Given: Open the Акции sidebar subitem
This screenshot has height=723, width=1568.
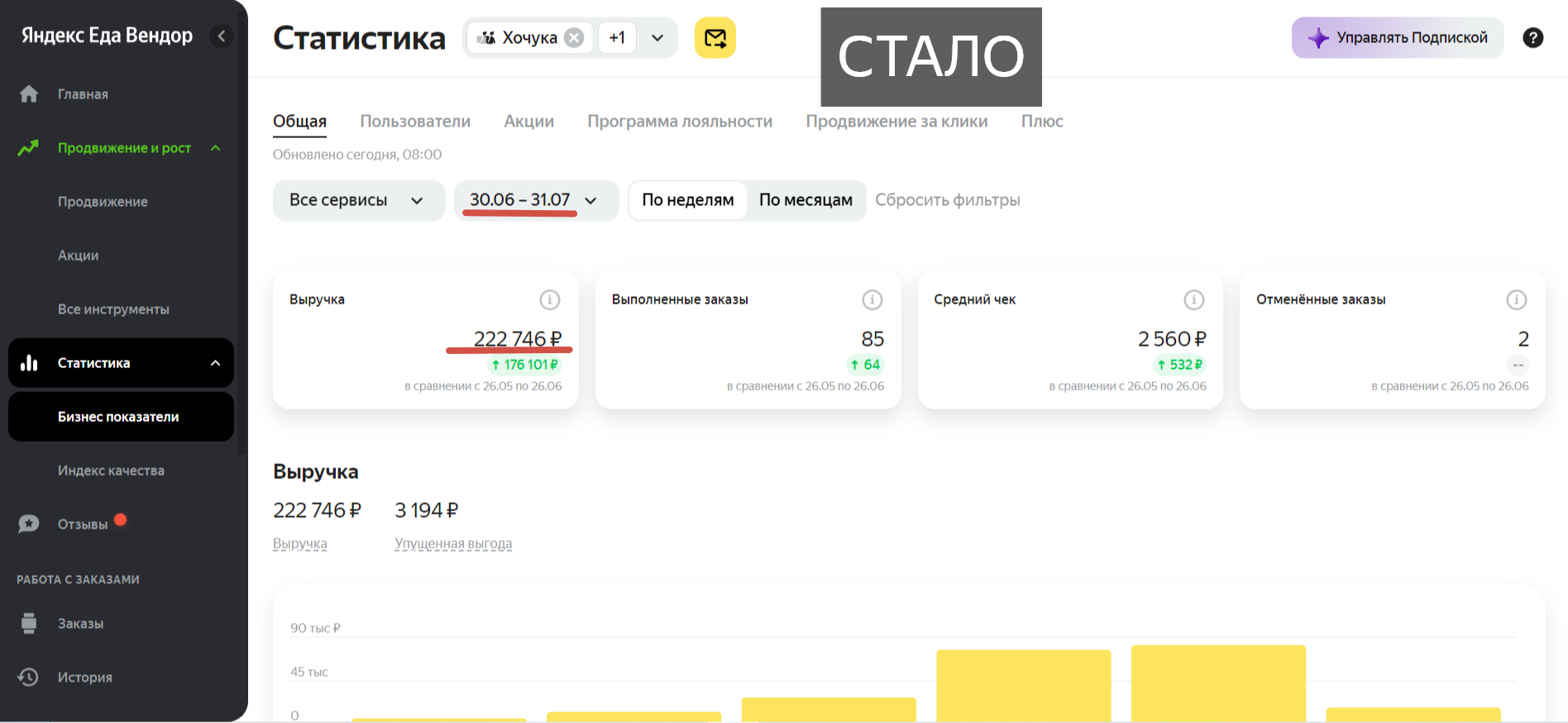Looking at the screenshot, I should pyautogui.click(x=79, y=256).
